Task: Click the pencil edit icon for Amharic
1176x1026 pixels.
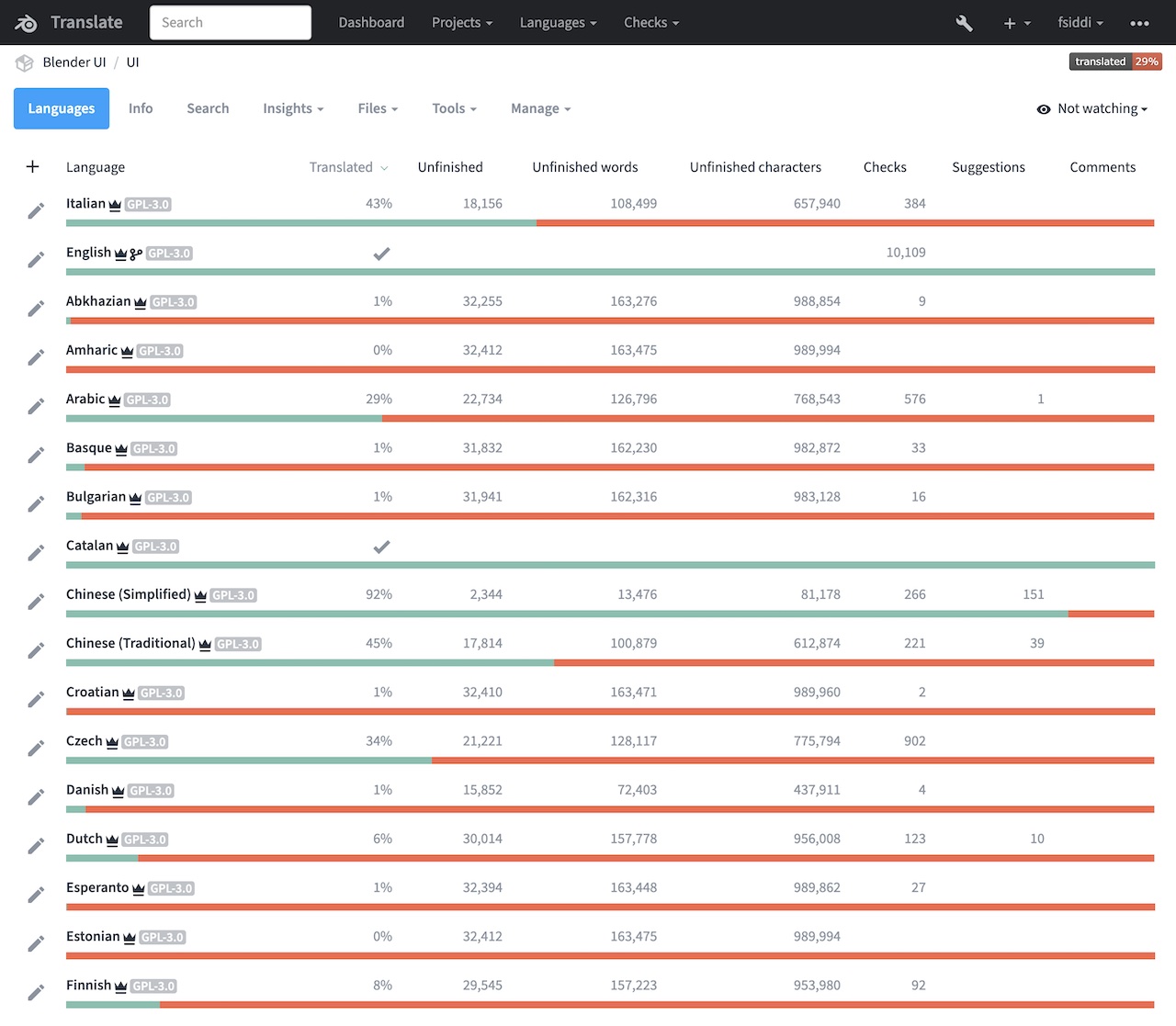Action: (x=36, y=357)
